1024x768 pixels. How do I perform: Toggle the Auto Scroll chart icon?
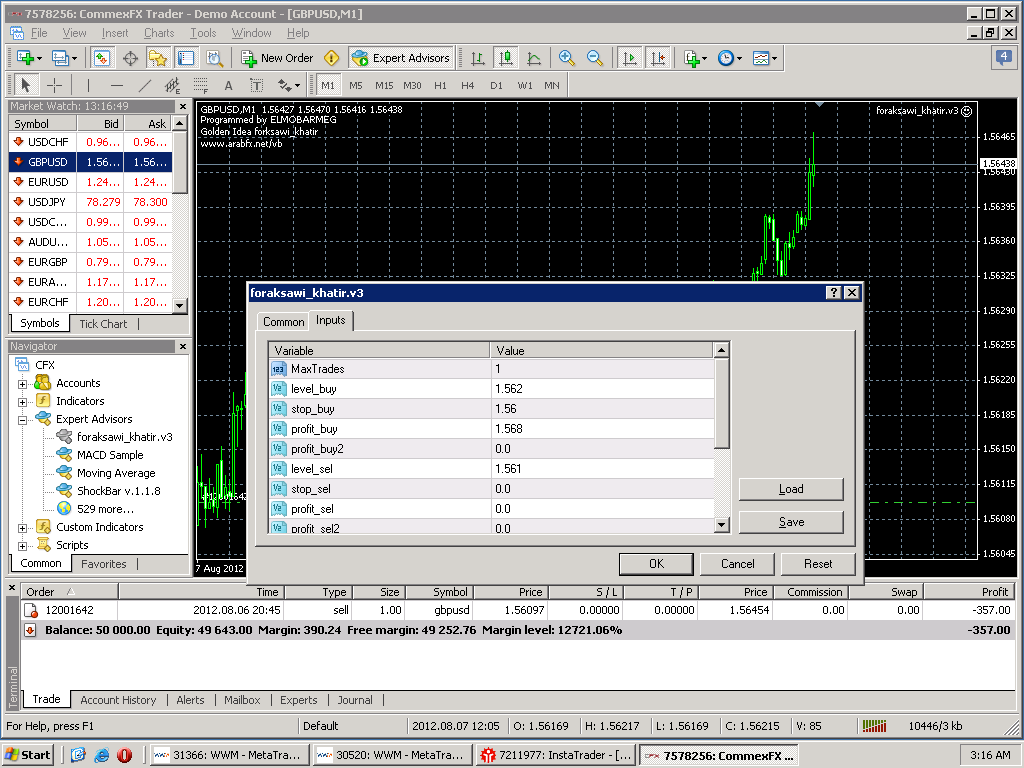[x=630, y=58]
